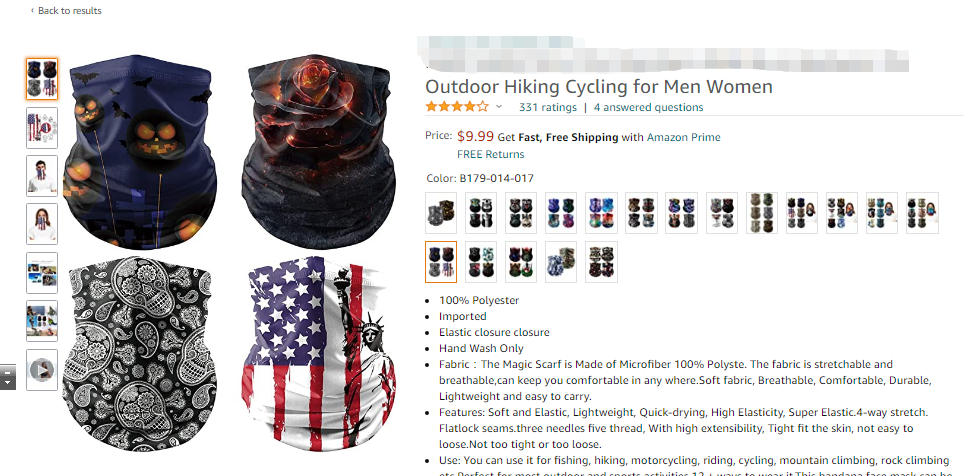Screen dimensions: 972x476
Task: Open 4 answered questions link
Action: tap(648, 107)
